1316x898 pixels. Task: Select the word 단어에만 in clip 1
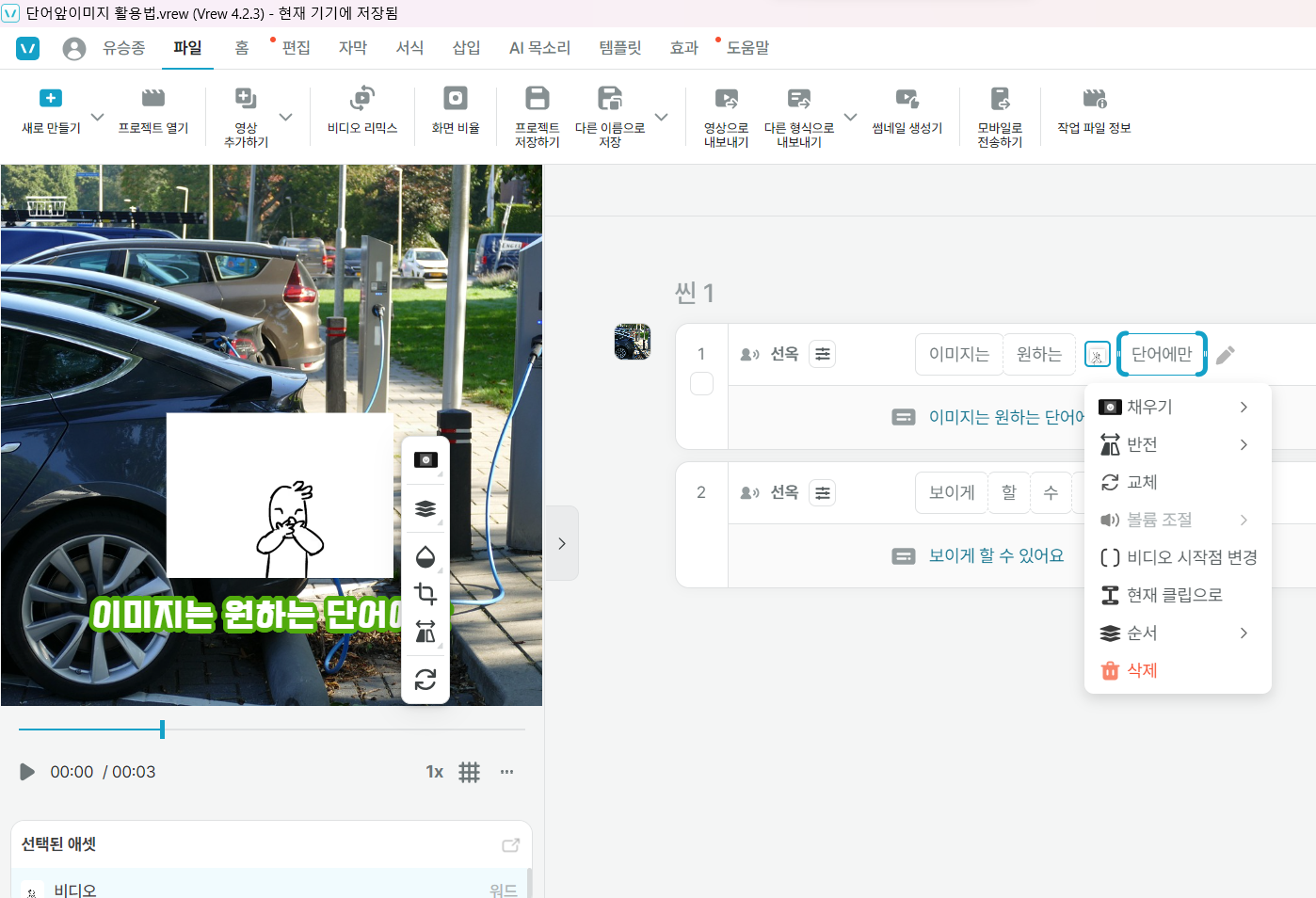(1162, 354)
